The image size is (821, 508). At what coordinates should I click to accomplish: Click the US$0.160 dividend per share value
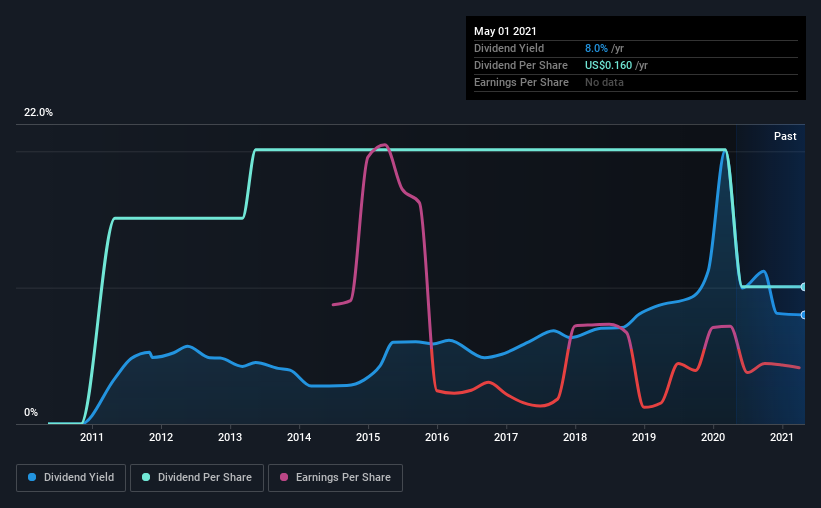pos(608,65)
